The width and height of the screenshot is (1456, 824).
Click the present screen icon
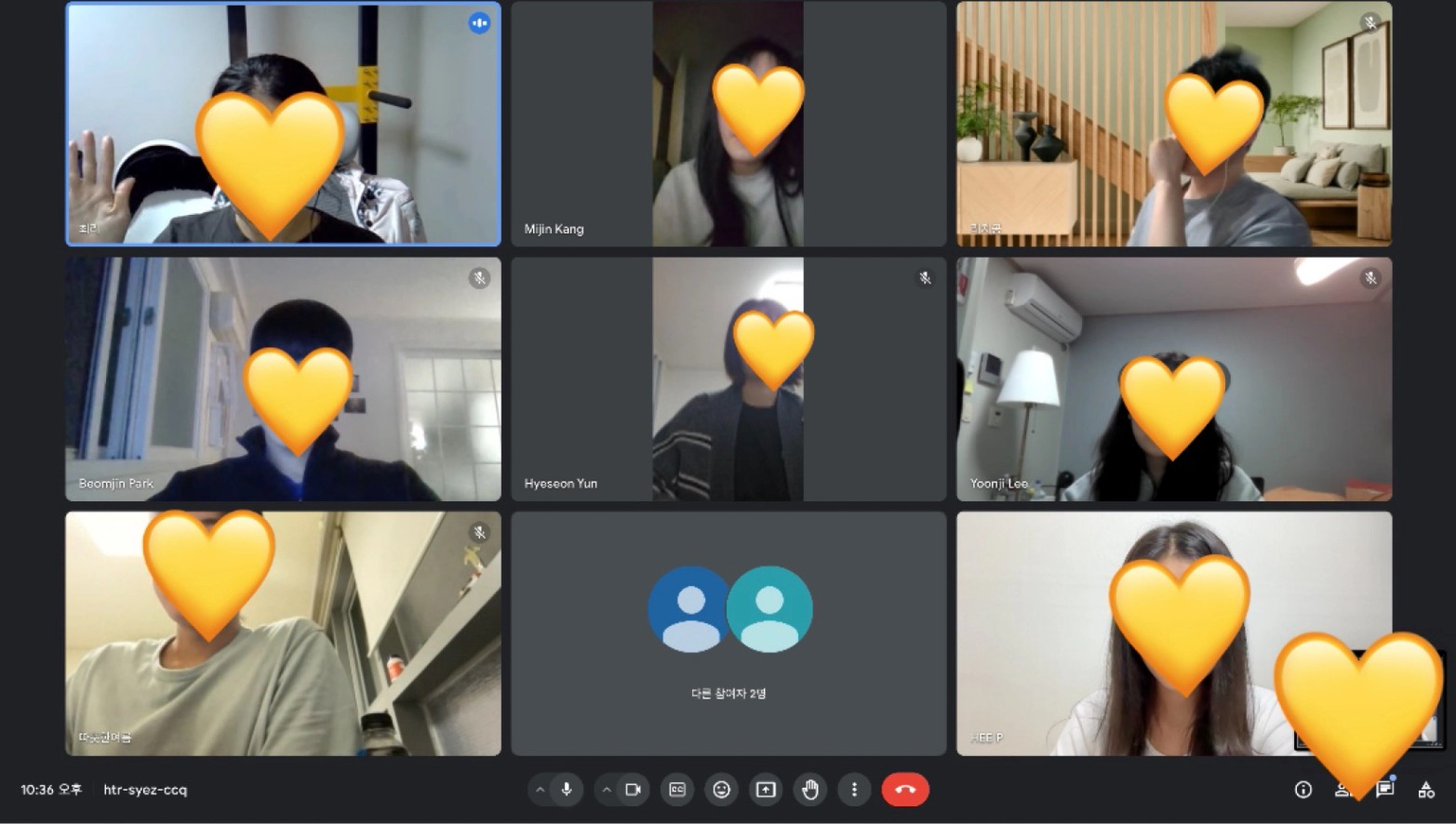coord(766,790)
